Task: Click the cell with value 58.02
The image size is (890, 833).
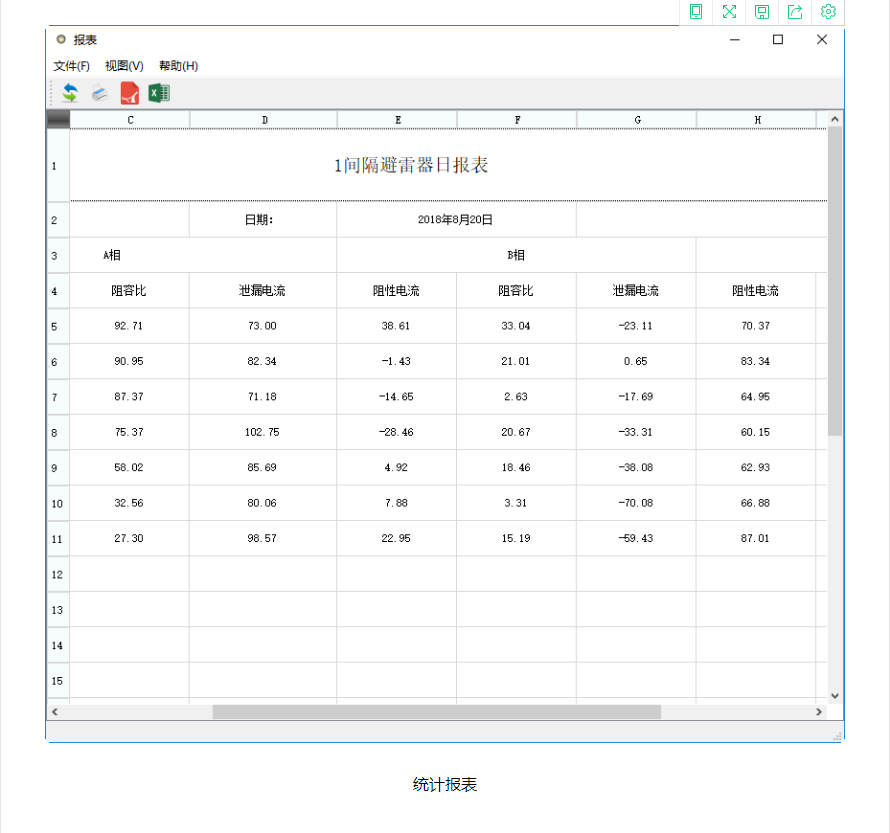Action: tap(129, 468)
